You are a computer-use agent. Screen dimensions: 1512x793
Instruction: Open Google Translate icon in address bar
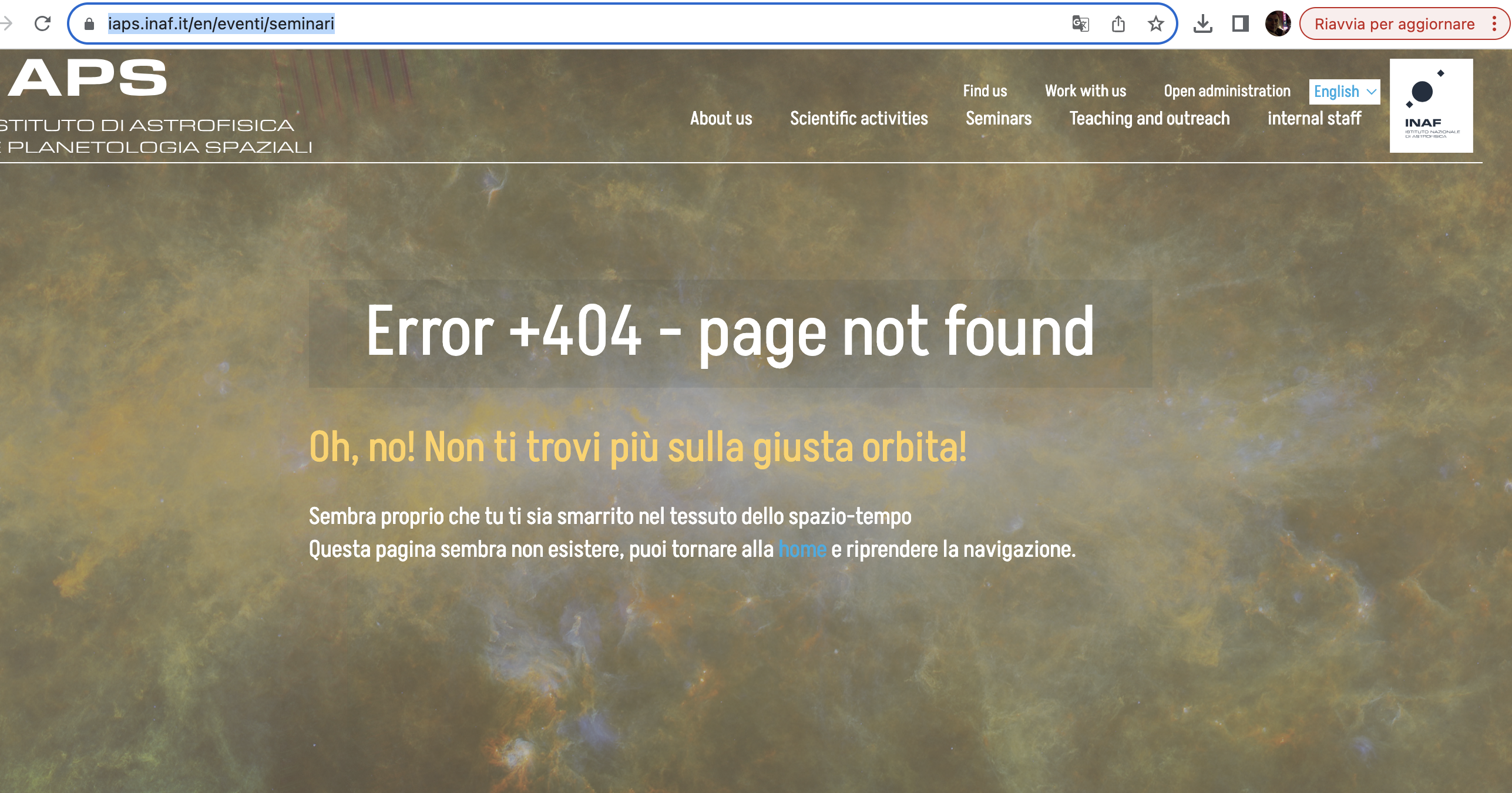[1080, 23]
